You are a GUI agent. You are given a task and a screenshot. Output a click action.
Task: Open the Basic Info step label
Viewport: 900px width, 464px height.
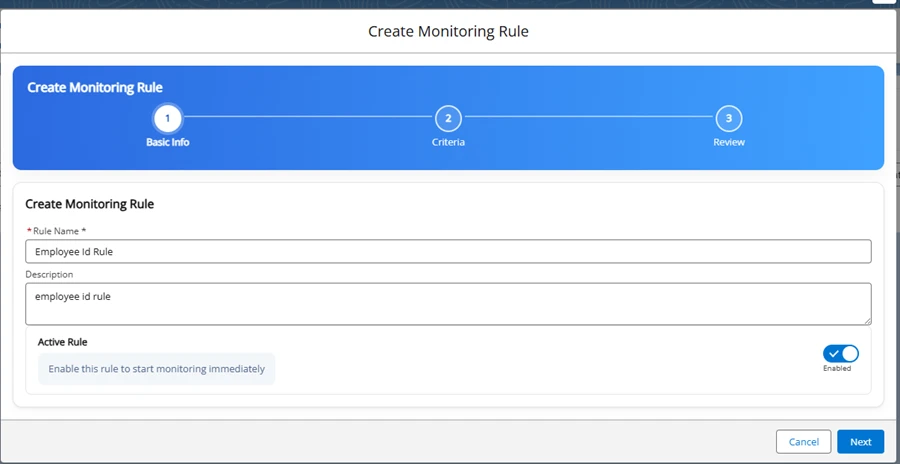tap(167, 142)
